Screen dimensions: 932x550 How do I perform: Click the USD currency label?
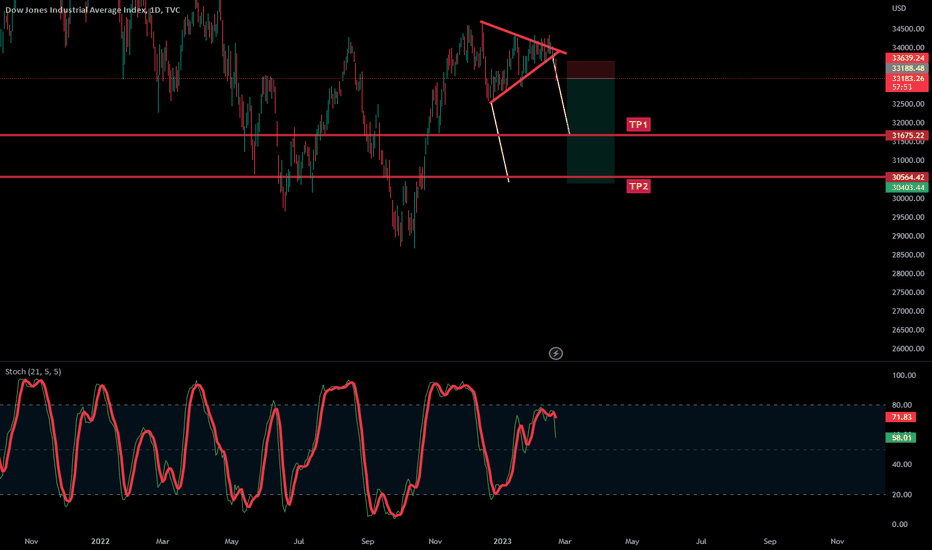click(x=899, y=8)
